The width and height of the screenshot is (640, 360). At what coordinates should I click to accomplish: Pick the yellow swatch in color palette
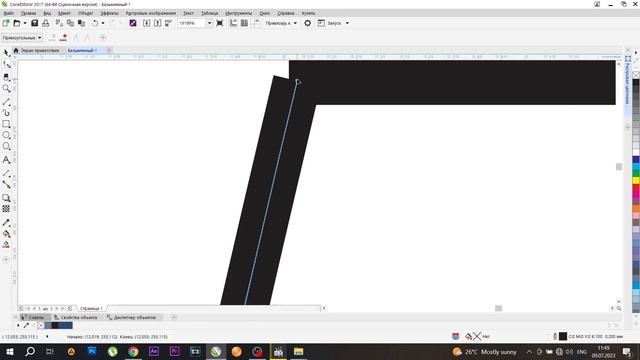(636, 180)
